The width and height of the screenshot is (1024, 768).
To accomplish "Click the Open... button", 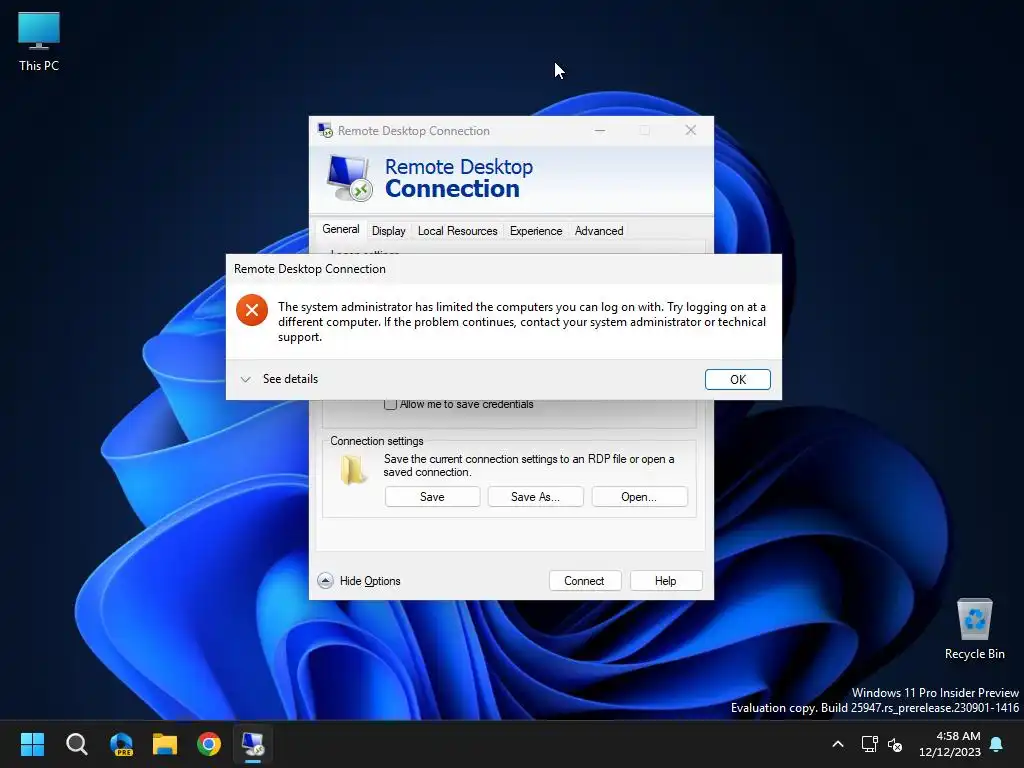I will point(639,496).
